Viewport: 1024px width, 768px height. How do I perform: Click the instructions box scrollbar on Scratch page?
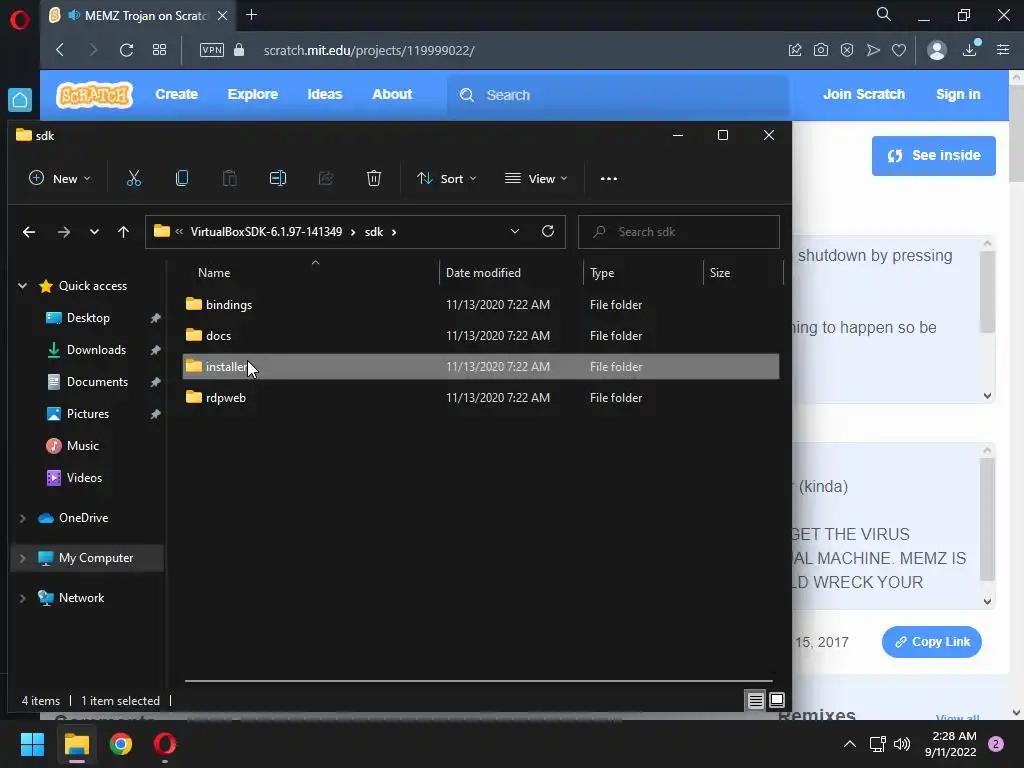pos(987,293)
